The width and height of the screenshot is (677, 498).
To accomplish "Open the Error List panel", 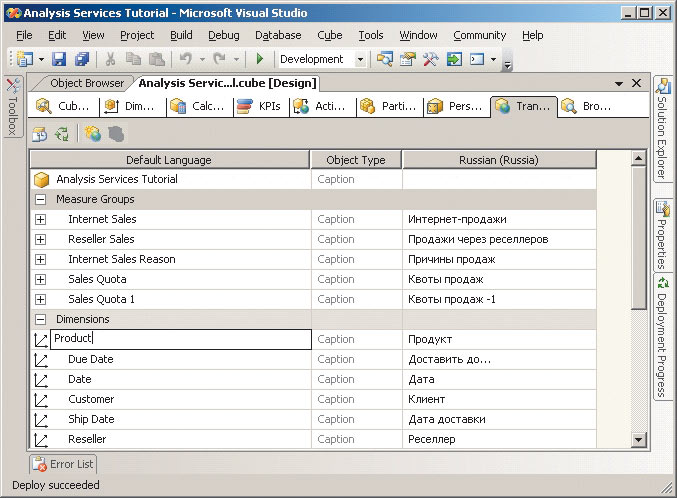I will pyautogui.click(x=63, y=464).
